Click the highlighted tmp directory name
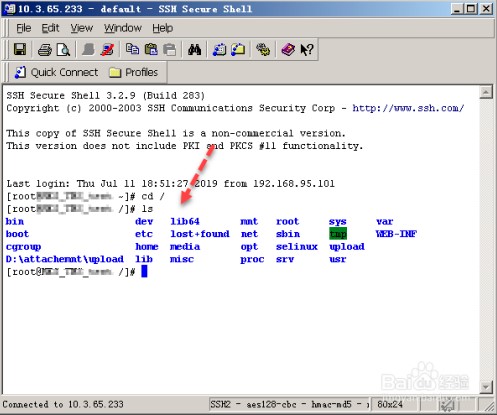This screenshot has width=497, height=415. point(338,234)
